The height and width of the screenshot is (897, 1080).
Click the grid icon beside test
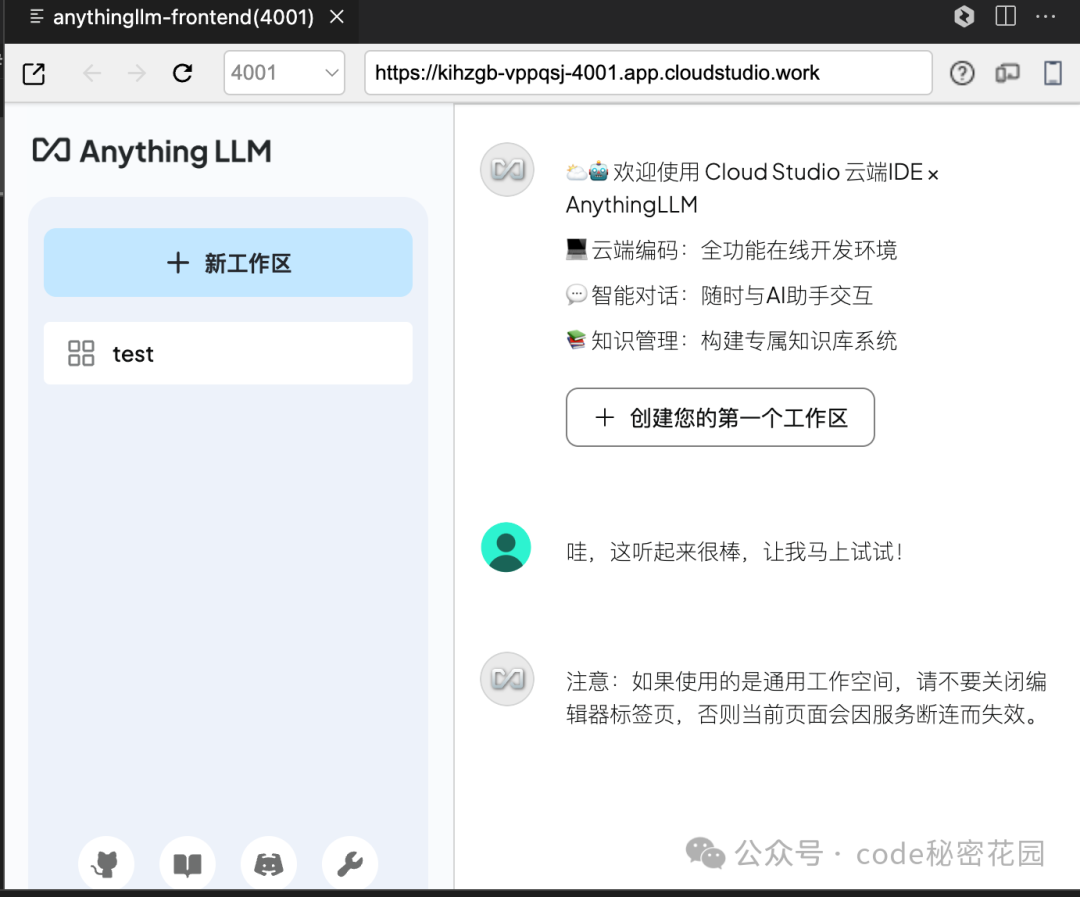(81, 353)
